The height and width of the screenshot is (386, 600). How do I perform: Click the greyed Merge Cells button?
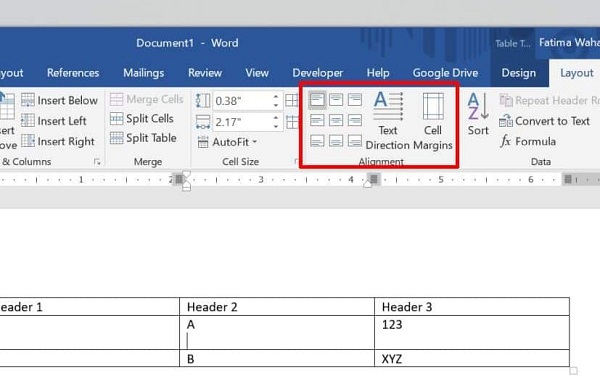coord(147,99)
